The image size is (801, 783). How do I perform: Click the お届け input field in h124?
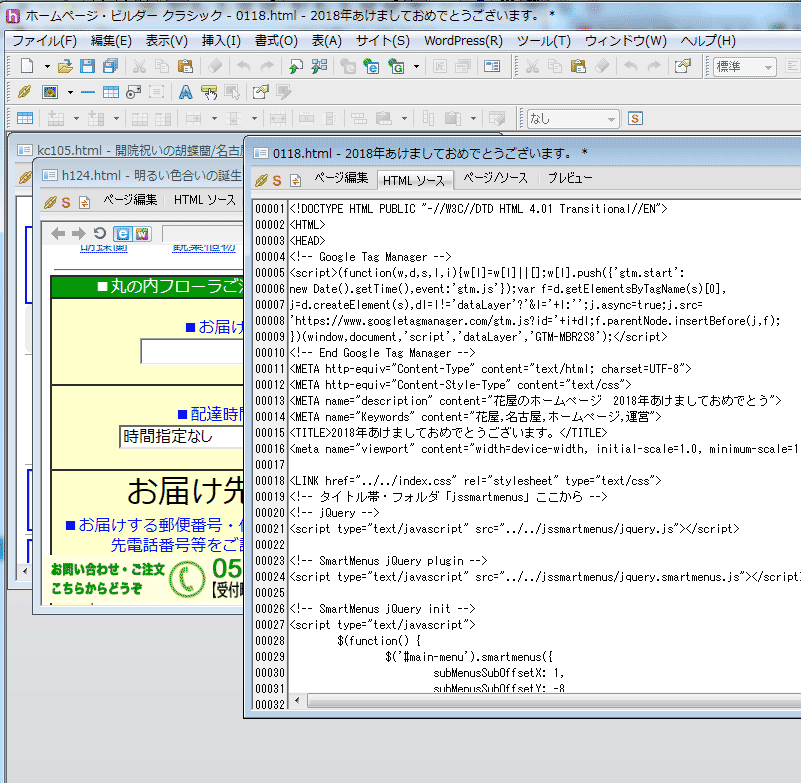pyautogui.click(x=190, y=351)
